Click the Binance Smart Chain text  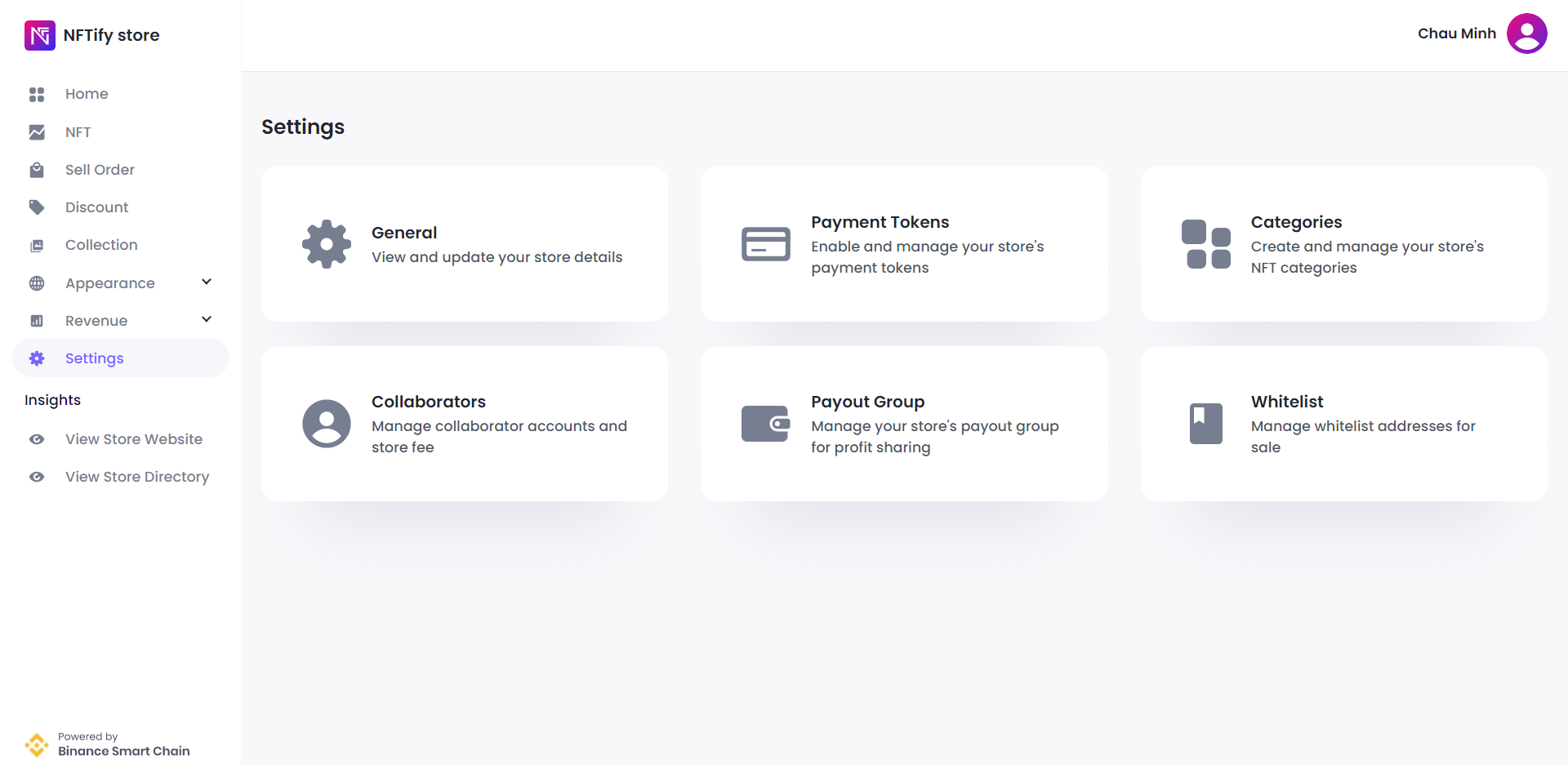[x=123, y=751]
